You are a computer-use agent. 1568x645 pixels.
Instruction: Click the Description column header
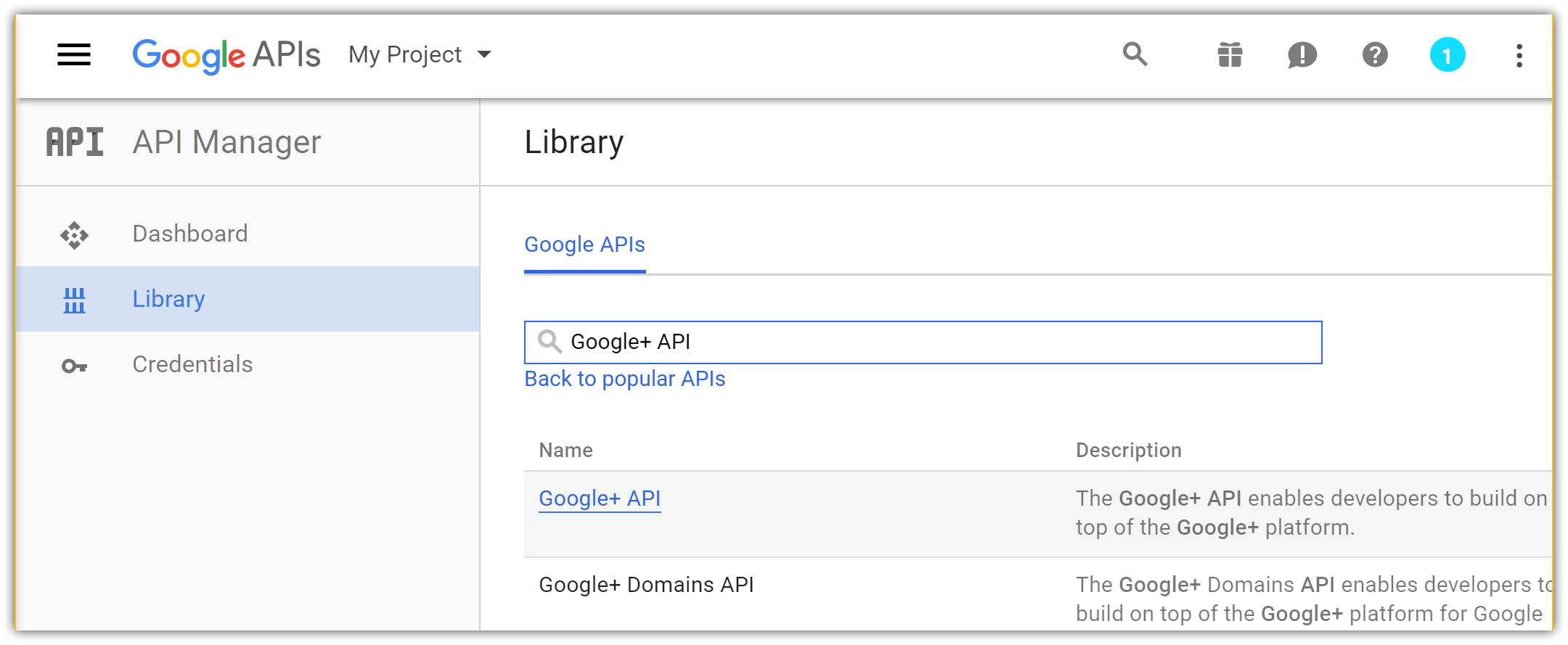[x=1128, y=450]
